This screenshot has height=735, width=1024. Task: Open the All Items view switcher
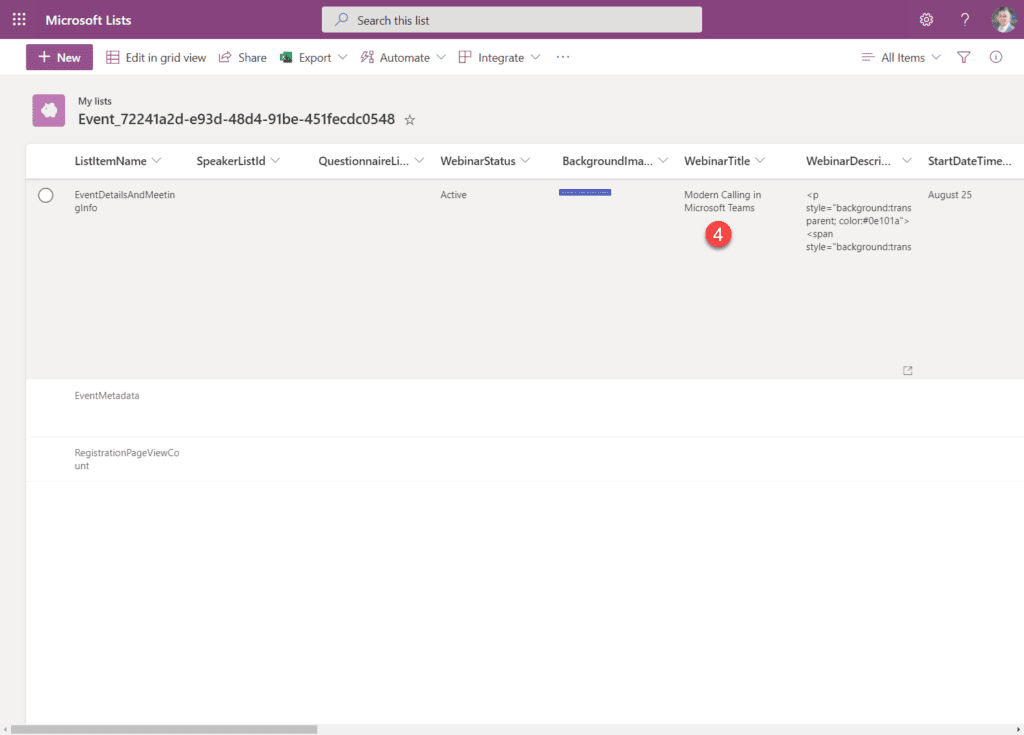[901, 57]
